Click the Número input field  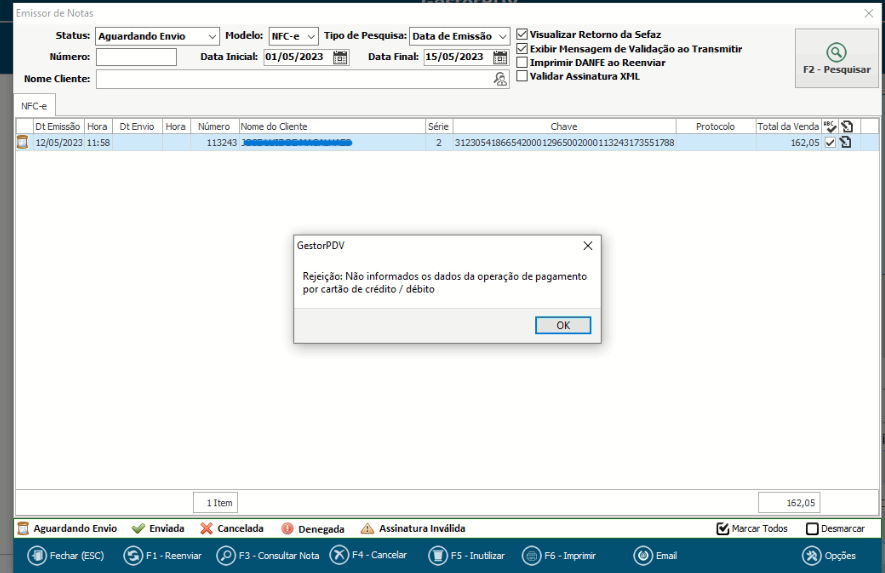tap(136, 57)
